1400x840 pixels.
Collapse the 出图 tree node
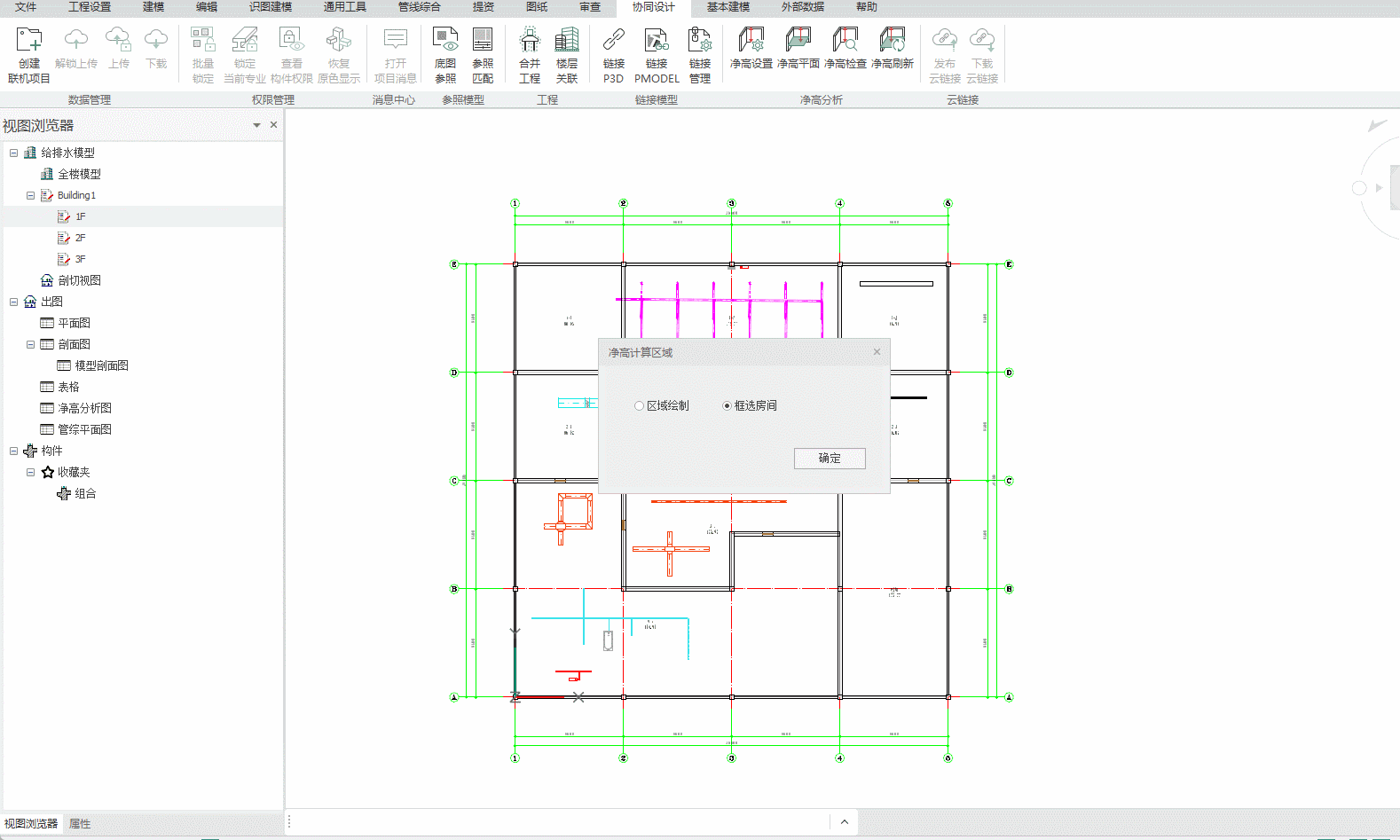(x=13, y=302)
